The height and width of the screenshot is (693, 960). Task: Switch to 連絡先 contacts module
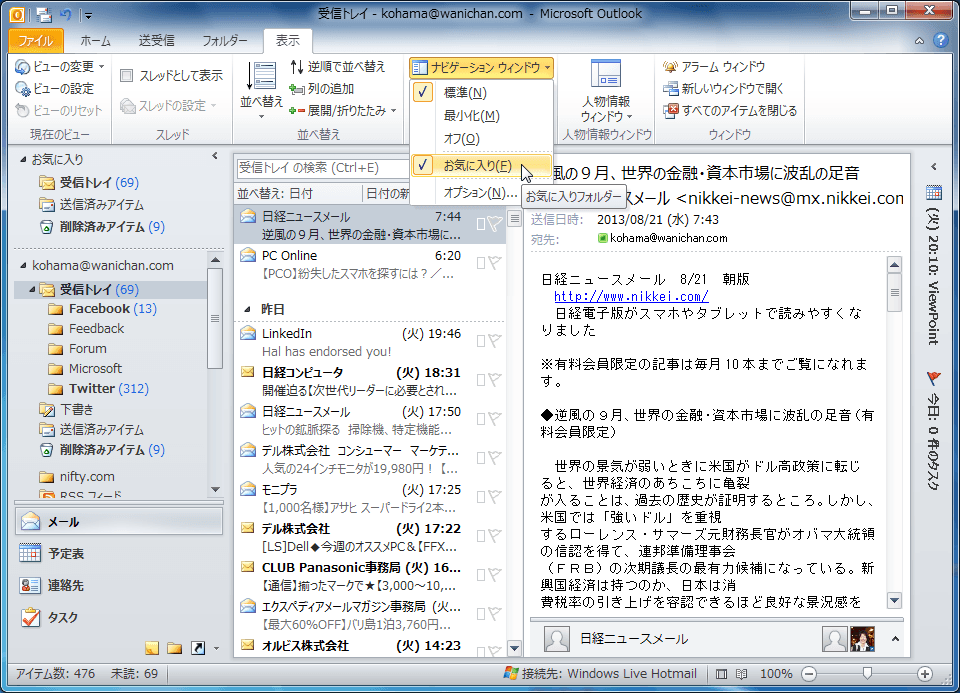119,585
